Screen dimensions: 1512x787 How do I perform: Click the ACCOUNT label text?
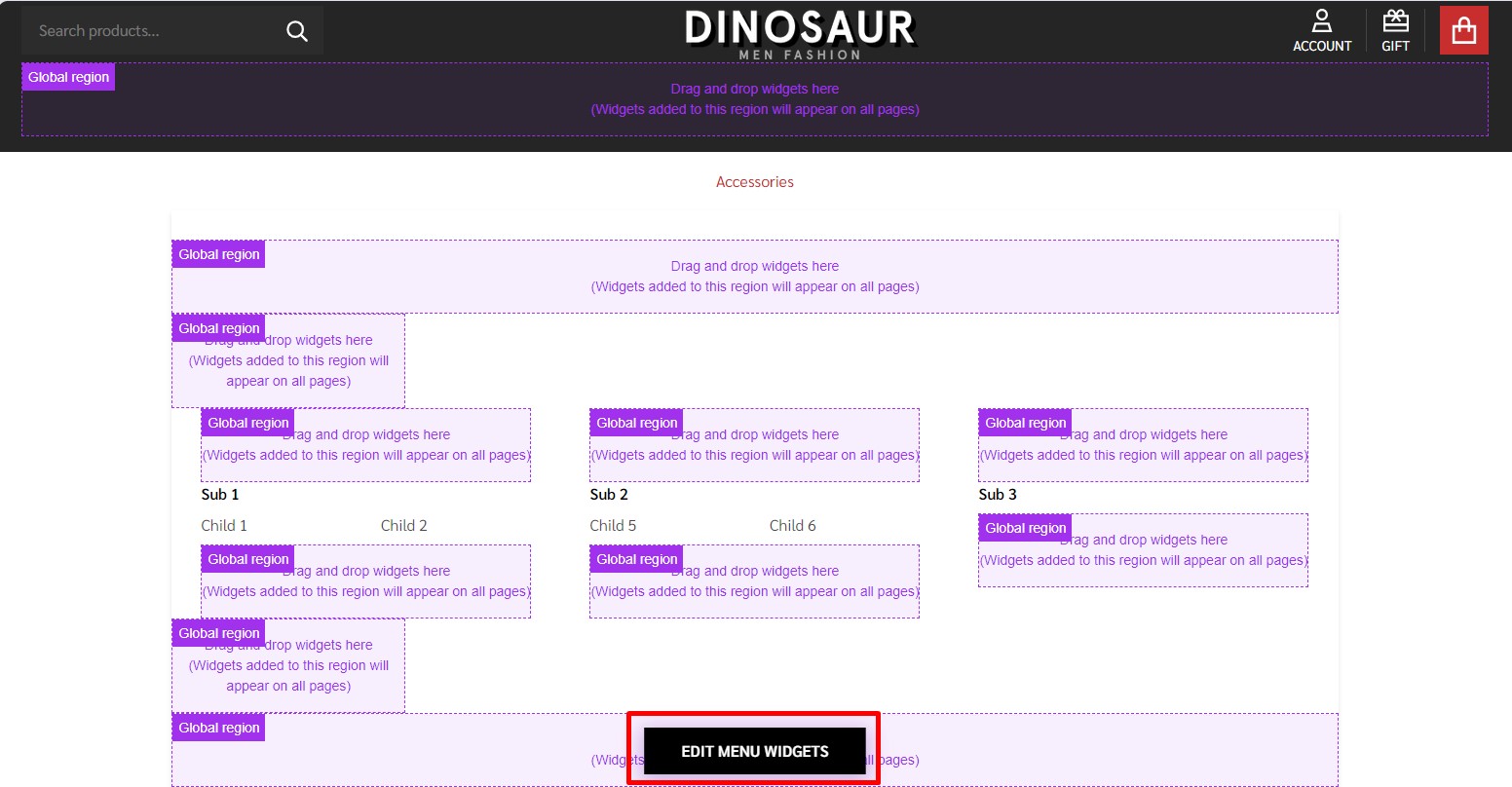(x=1322, y=46)
